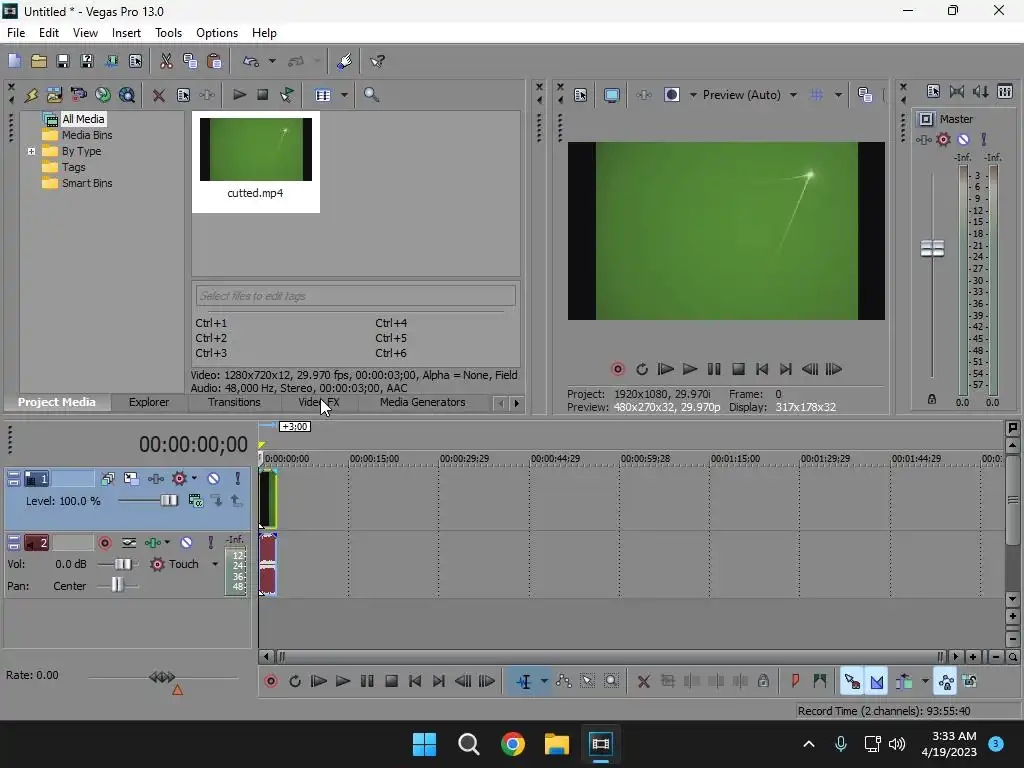Switch to the Explorer tab
The image size is (1024, 768).
pyautogui.click(x=149, y=402)
